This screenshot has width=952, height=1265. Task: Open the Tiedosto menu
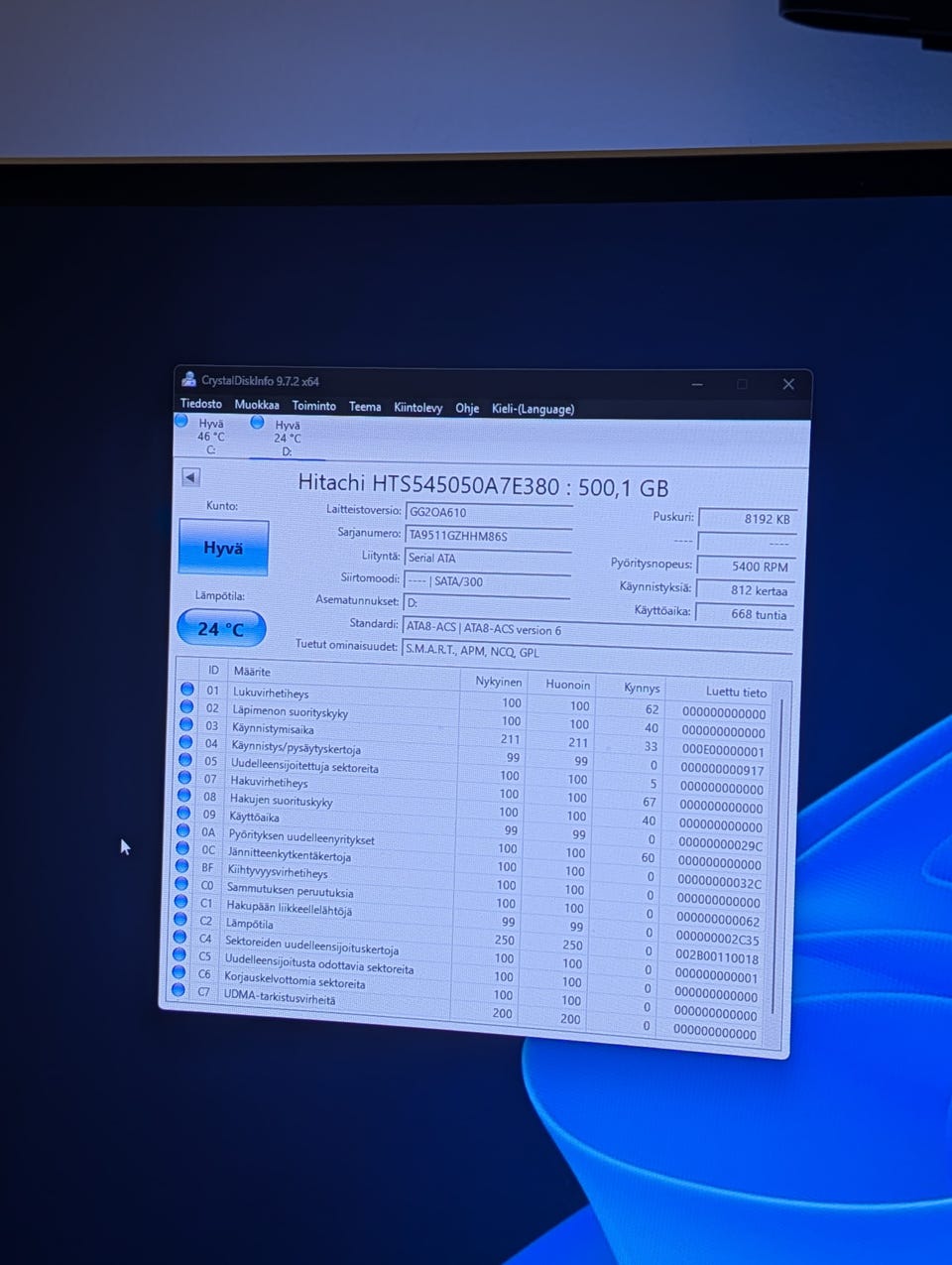click(201, 404)
